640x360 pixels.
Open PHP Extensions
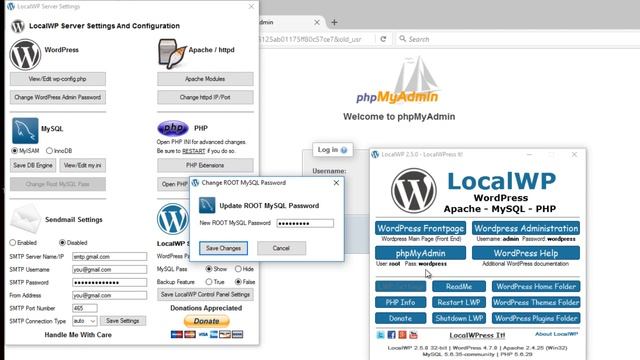[205, 165]
